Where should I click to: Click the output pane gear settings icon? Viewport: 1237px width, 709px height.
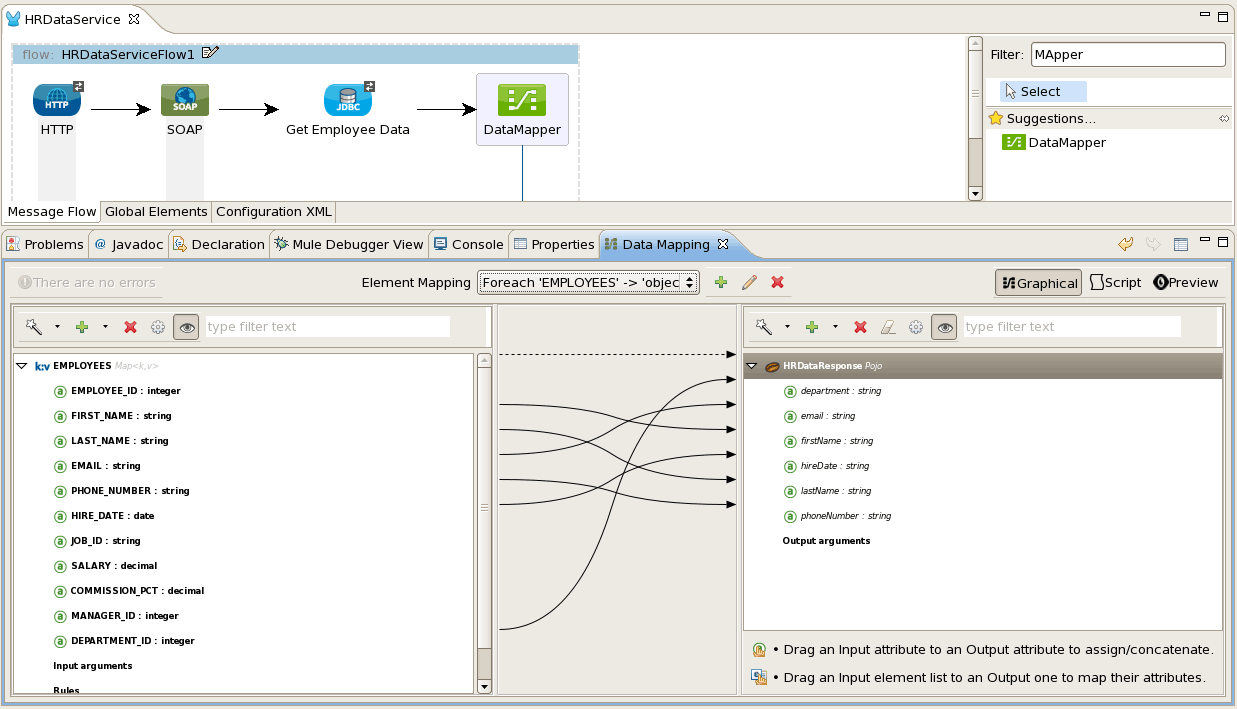coord(915,327)
